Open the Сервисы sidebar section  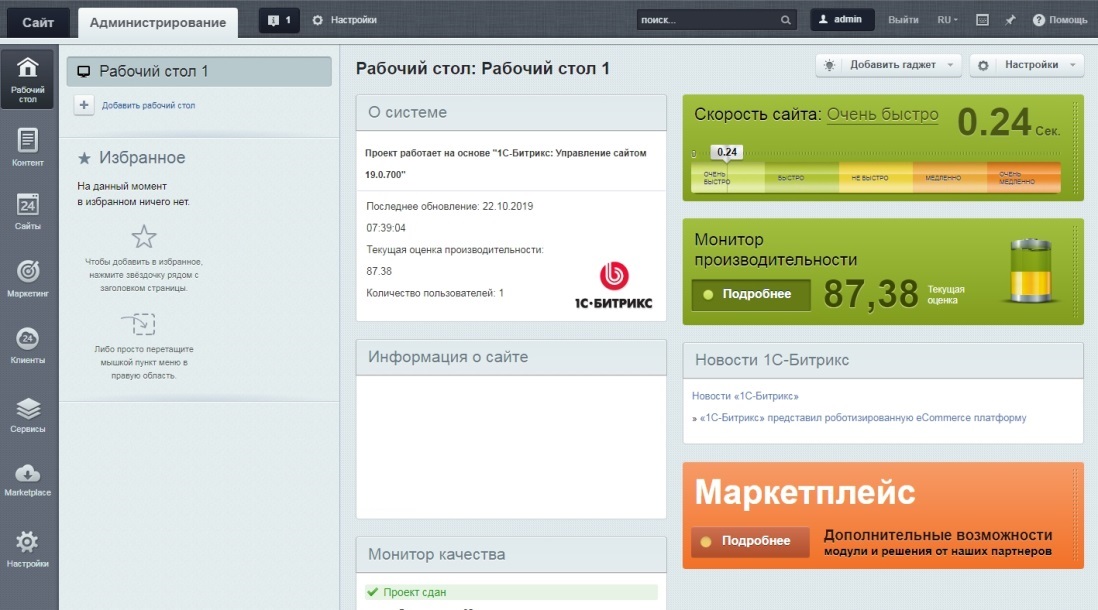pos(28,415)
